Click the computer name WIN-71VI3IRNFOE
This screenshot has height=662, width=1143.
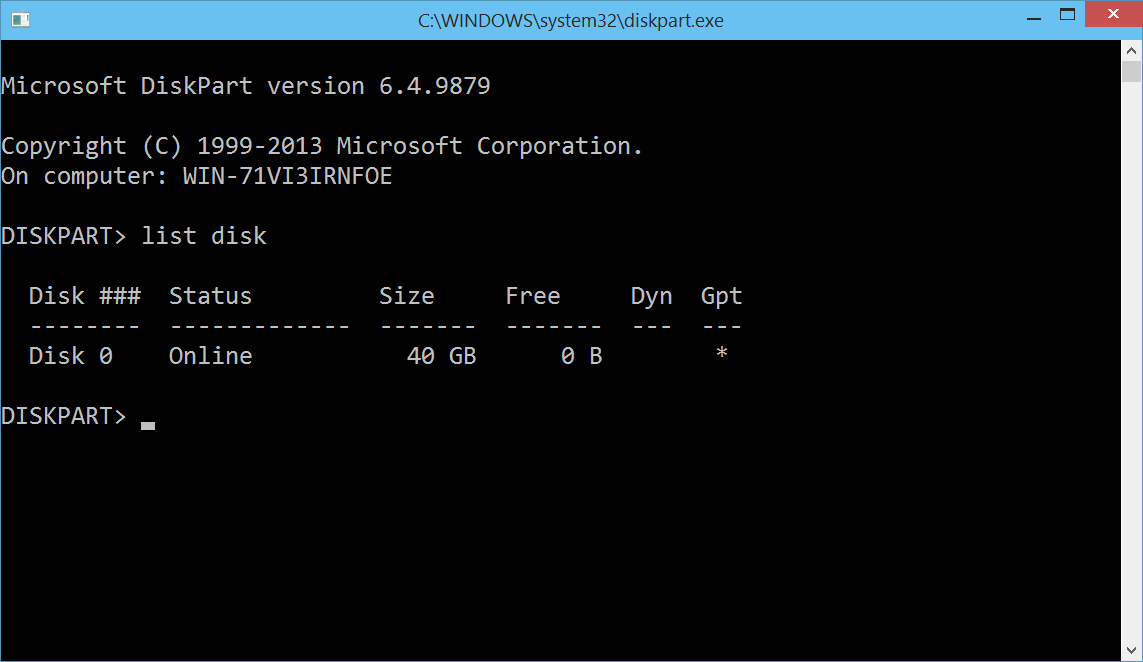287,177
